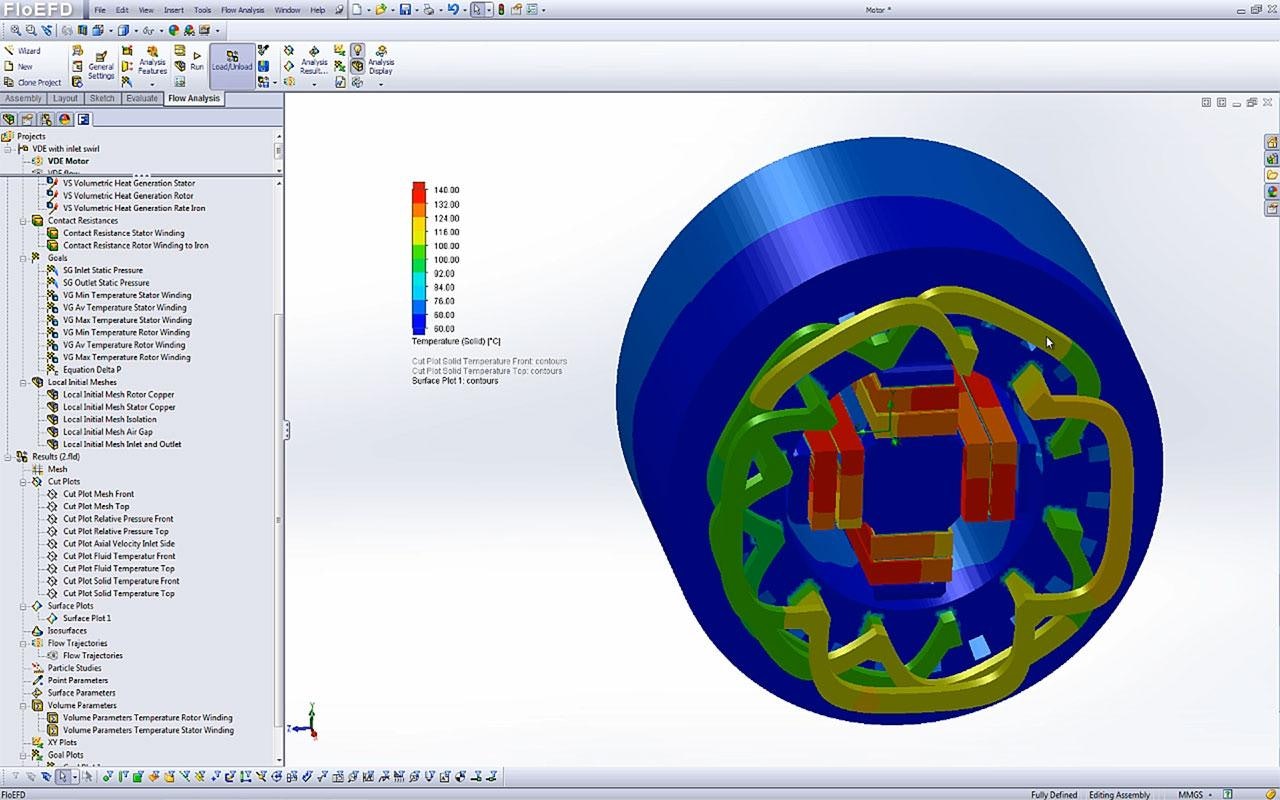The height and width of the screenshot is (800, 1280).
Task: Open the File menu
Action: coord(100,10)
